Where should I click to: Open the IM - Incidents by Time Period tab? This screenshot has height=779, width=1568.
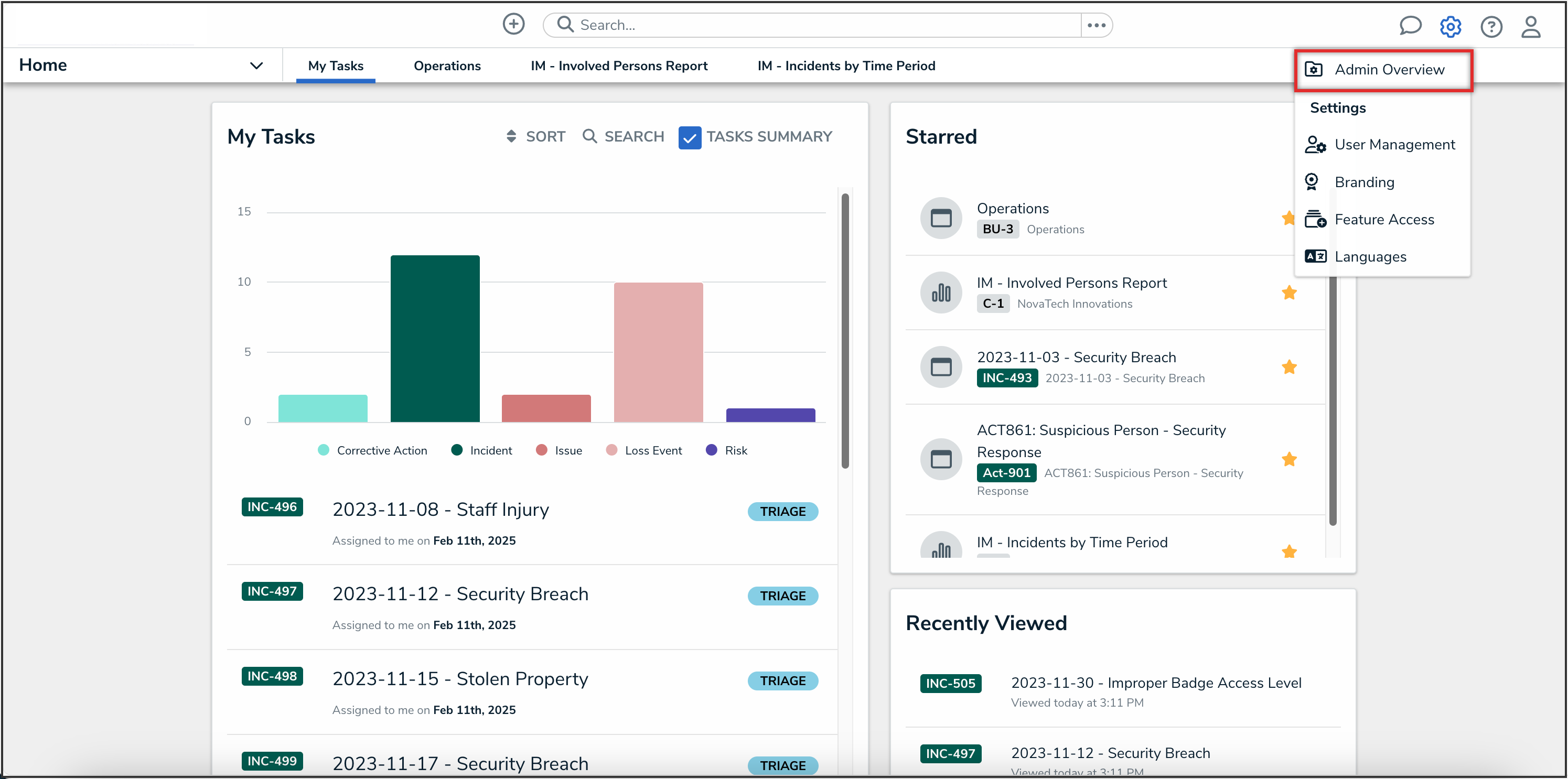coord(846,66)
